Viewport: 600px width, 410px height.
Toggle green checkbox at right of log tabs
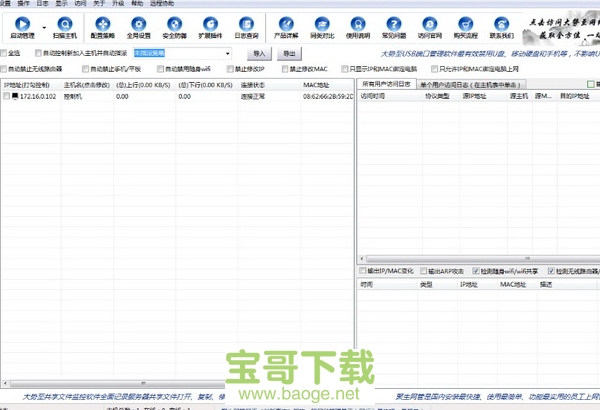tap(590, 84)
